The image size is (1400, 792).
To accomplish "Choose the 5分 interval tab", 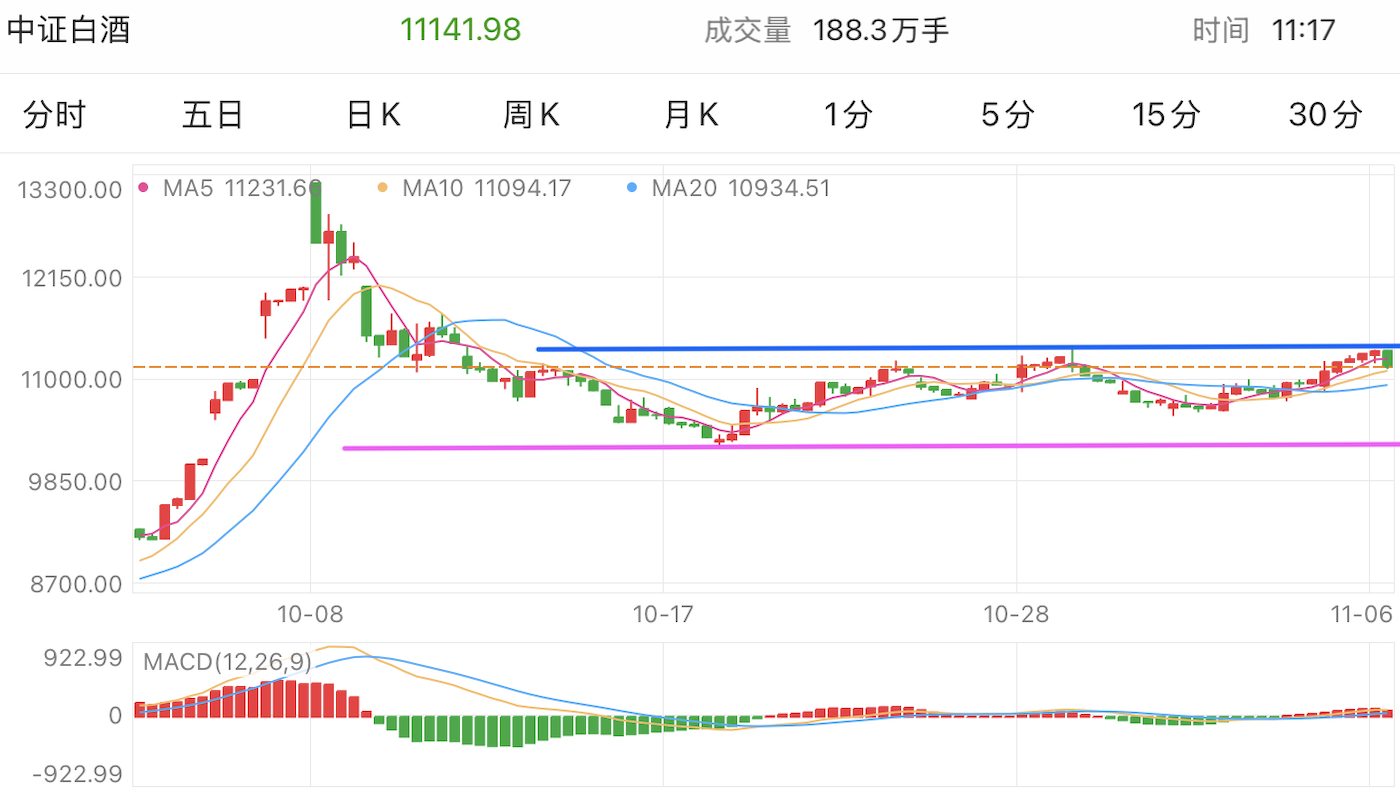I will (1007, 115).
